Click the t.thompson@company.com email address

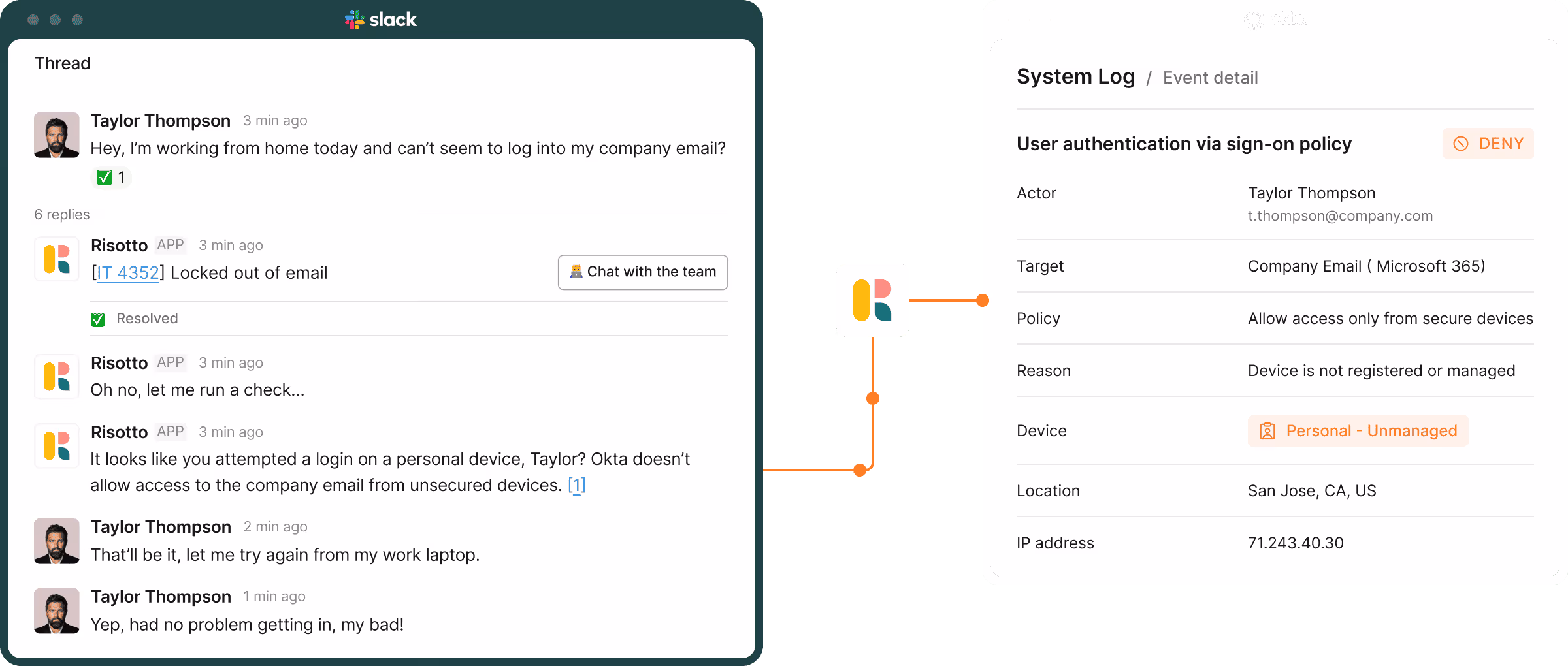tap(1340, 216)
